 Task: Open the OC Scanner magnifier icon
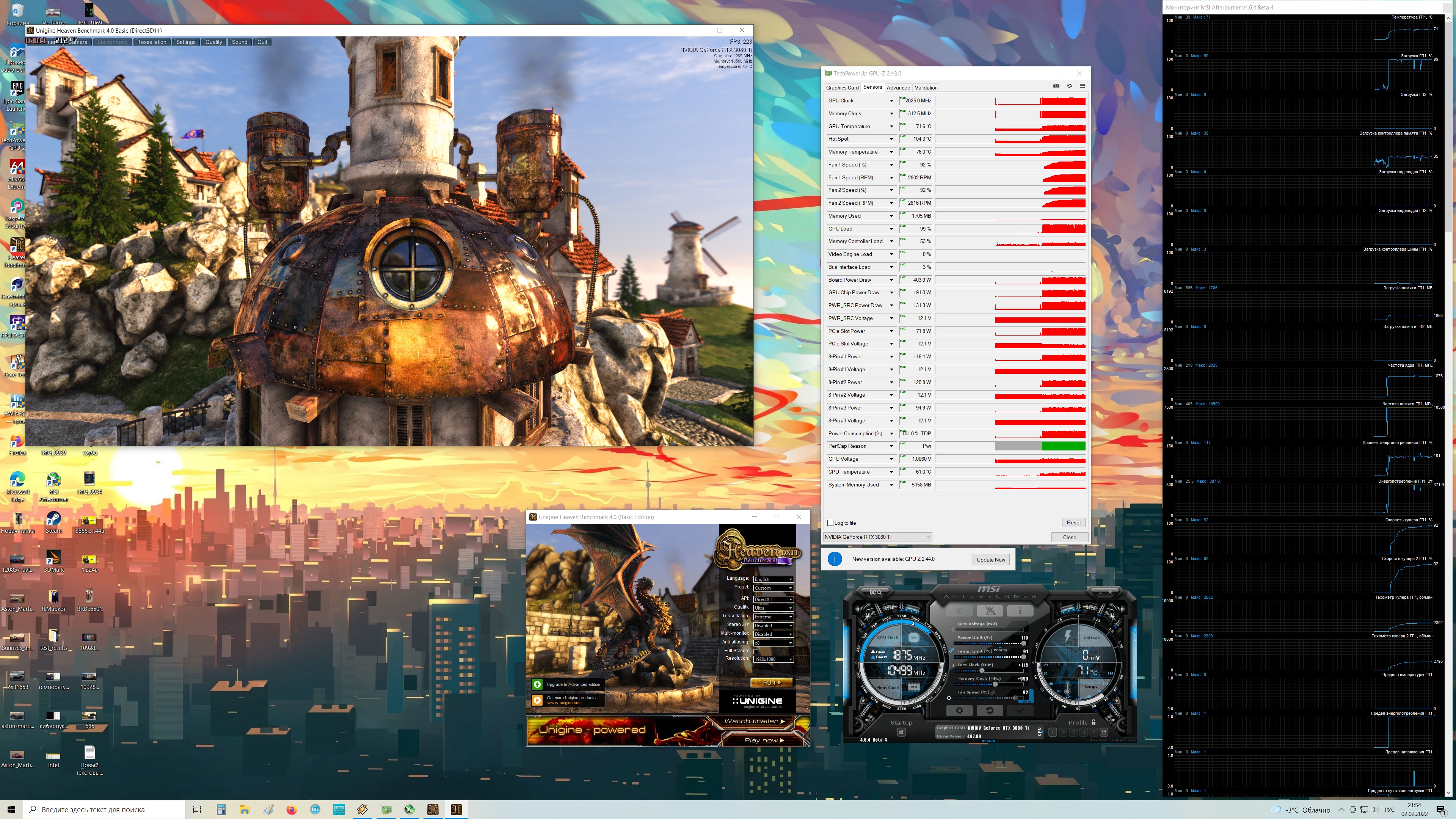pos(875,592)
